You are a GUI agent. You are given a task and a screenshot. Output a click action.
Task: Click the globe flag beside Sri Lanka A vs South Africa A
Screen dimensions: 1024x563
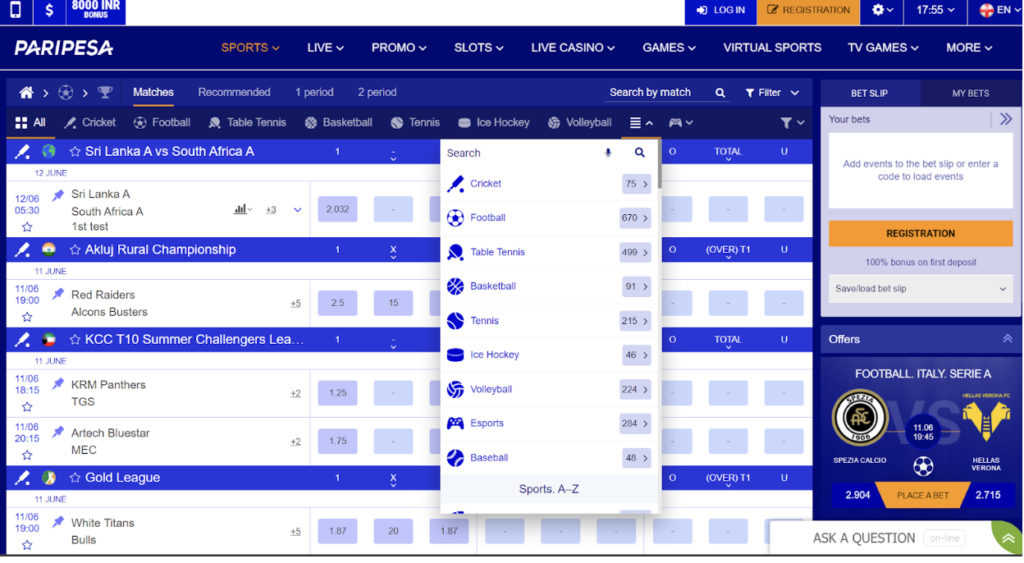49,152
